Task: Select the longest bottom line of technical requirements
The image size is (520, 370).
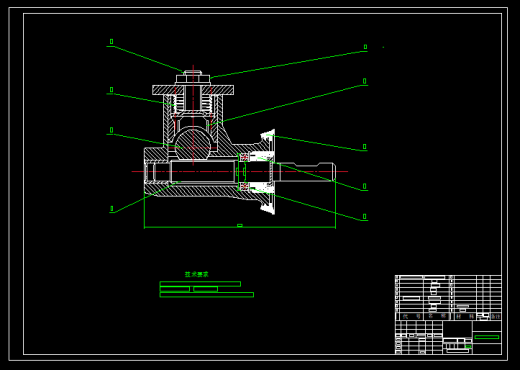Action: coord(207,295)
